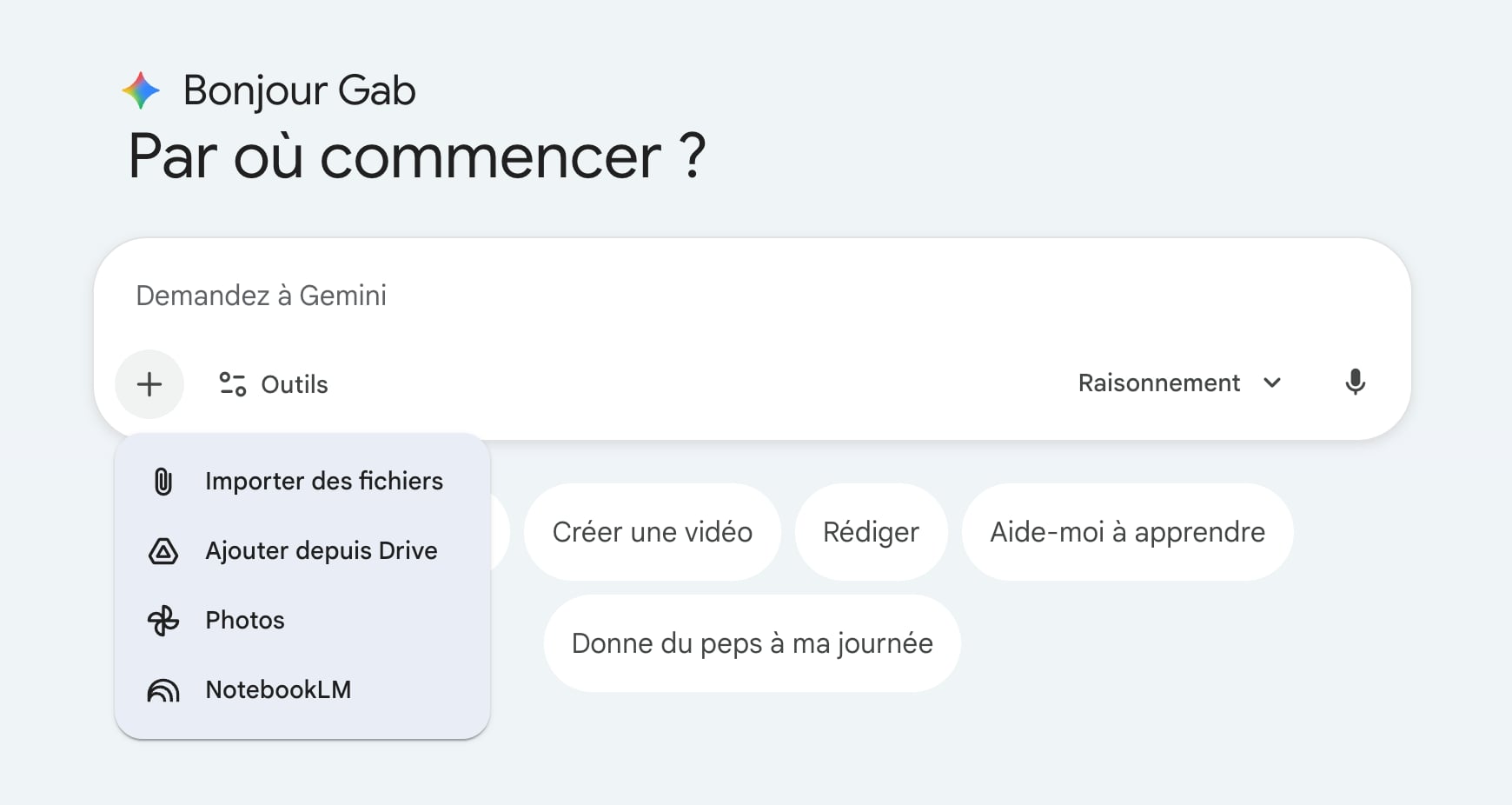Click the Outils sliders icon
Image resolution: width=1512 pixels, height=805 pixels.
click(233, 384)
